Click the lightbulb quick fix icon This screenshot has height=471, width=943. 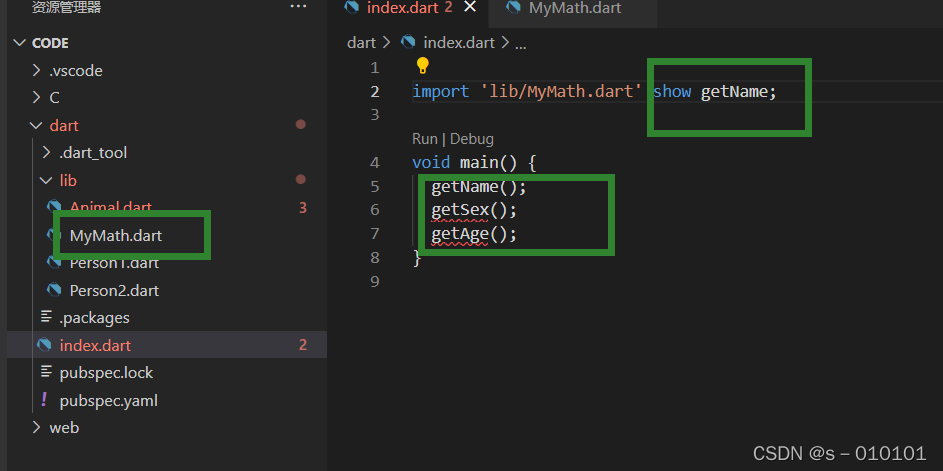click(x=423, y=65)
